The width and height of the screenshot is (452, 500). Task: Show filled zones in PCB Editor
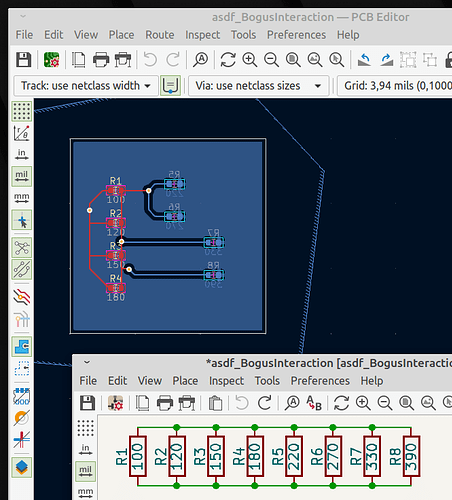(x=22, y=347)
